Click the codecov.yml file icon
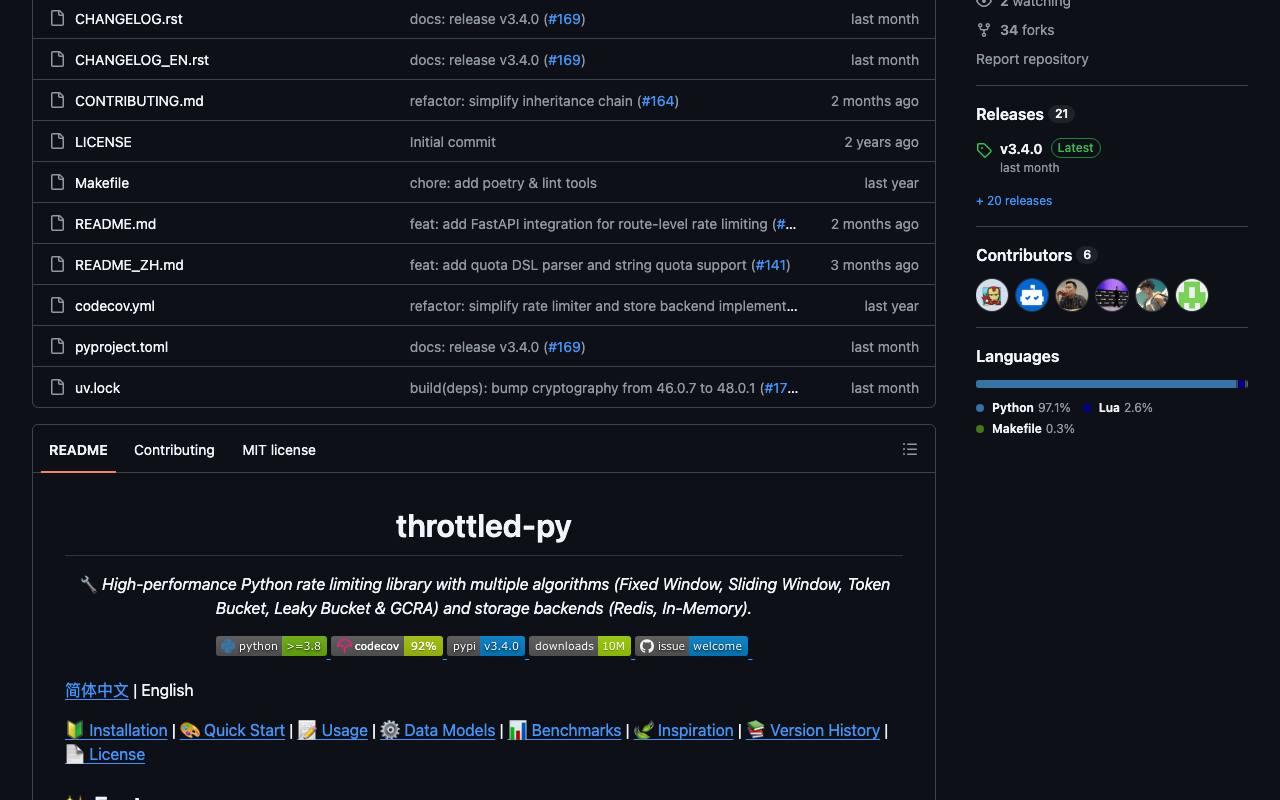The height and width of the screenshot is (800, 1280). 58,306
